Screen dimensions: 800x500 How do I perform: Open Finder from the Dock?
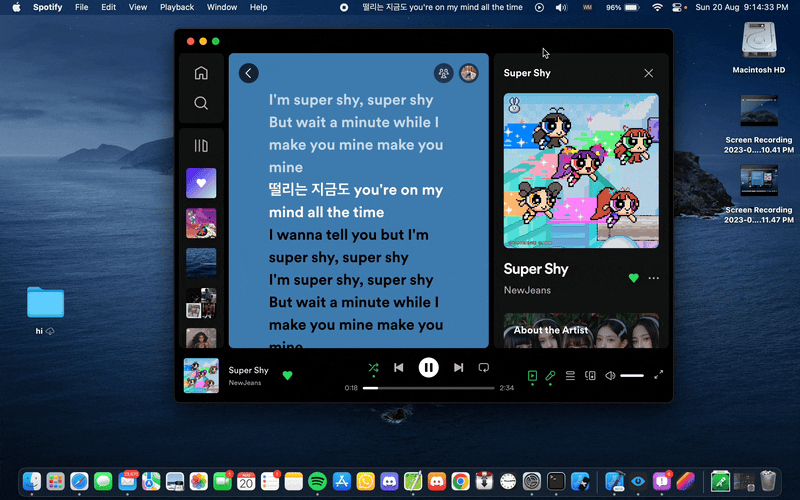click(x=32, y=481)
